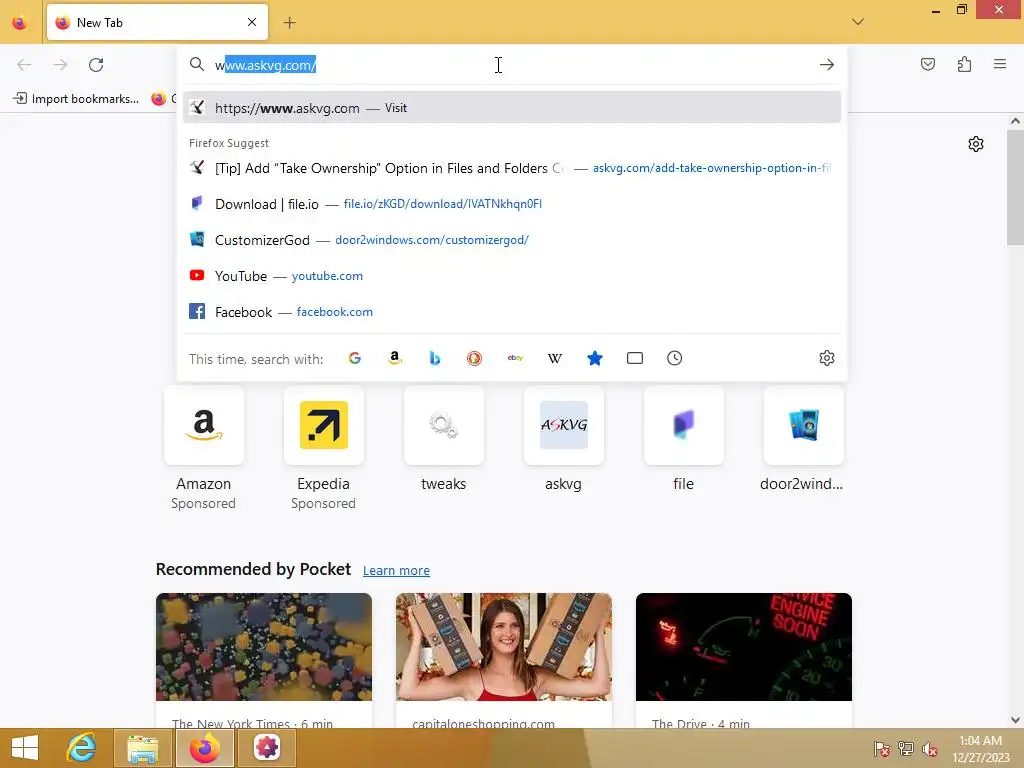Viewport: 1024px width, 768px height.
Task: Search this time with Google
Action: point(355,358)
